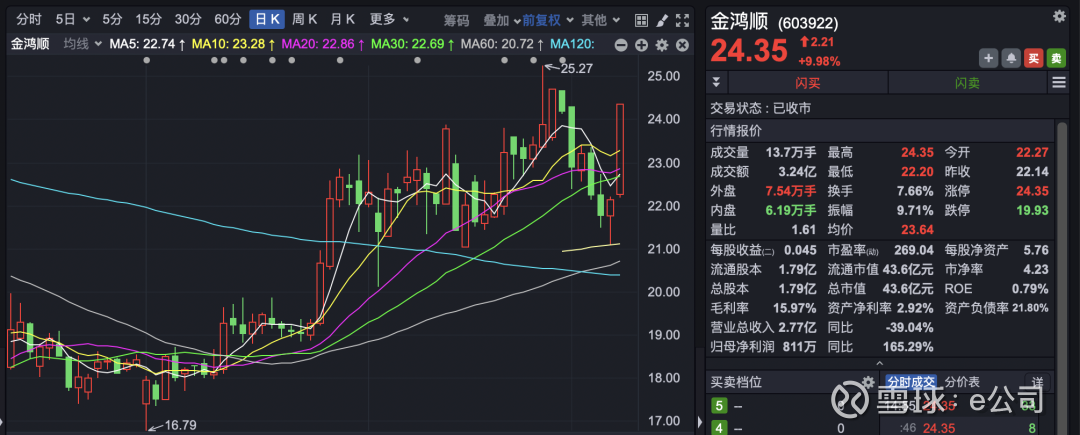Click the 换手 7.66% value
Viewport: 1080px width, 435px height.
[914, 191]
